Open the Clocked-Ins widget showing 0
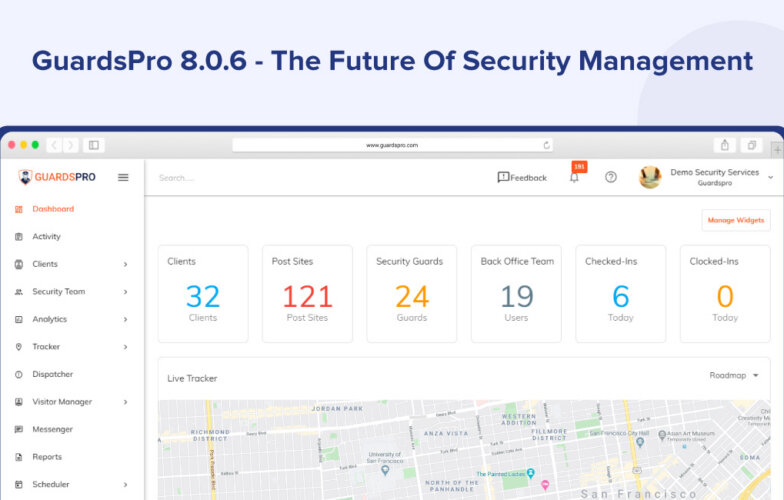Screen dimensions: 784x500 point(725,294)
